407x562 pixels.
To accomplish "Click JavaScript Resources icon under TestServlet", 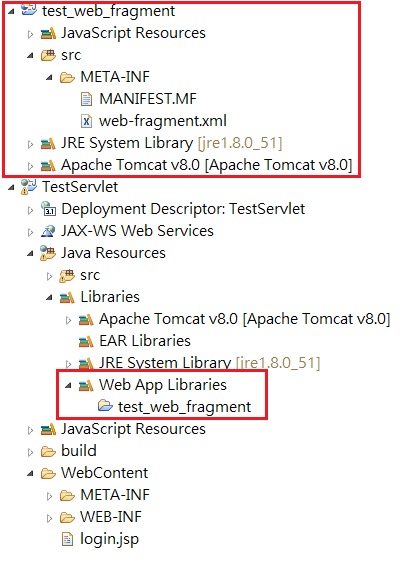I will [x=48, y=430].
